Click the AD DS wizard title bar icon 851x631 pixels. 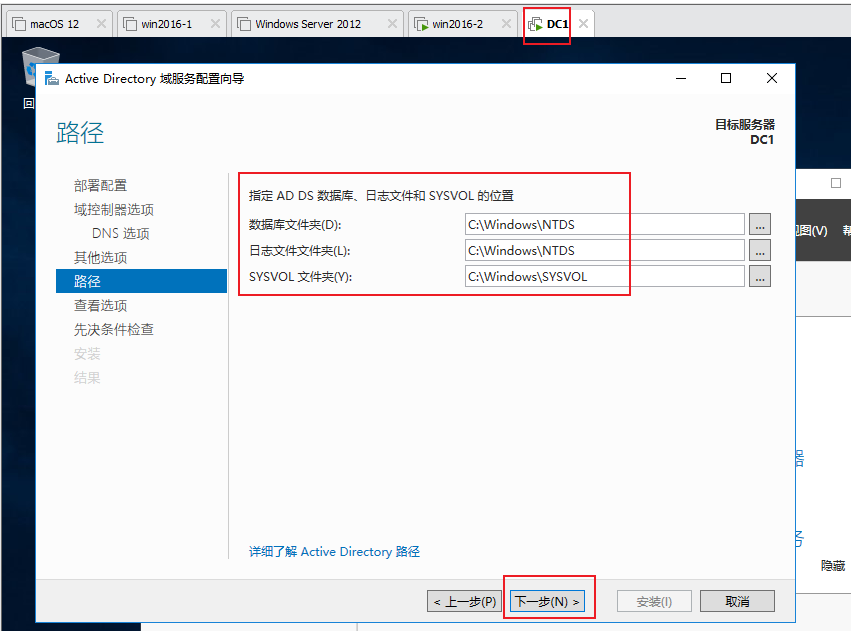pyautogui.click(x=52, y=79)
